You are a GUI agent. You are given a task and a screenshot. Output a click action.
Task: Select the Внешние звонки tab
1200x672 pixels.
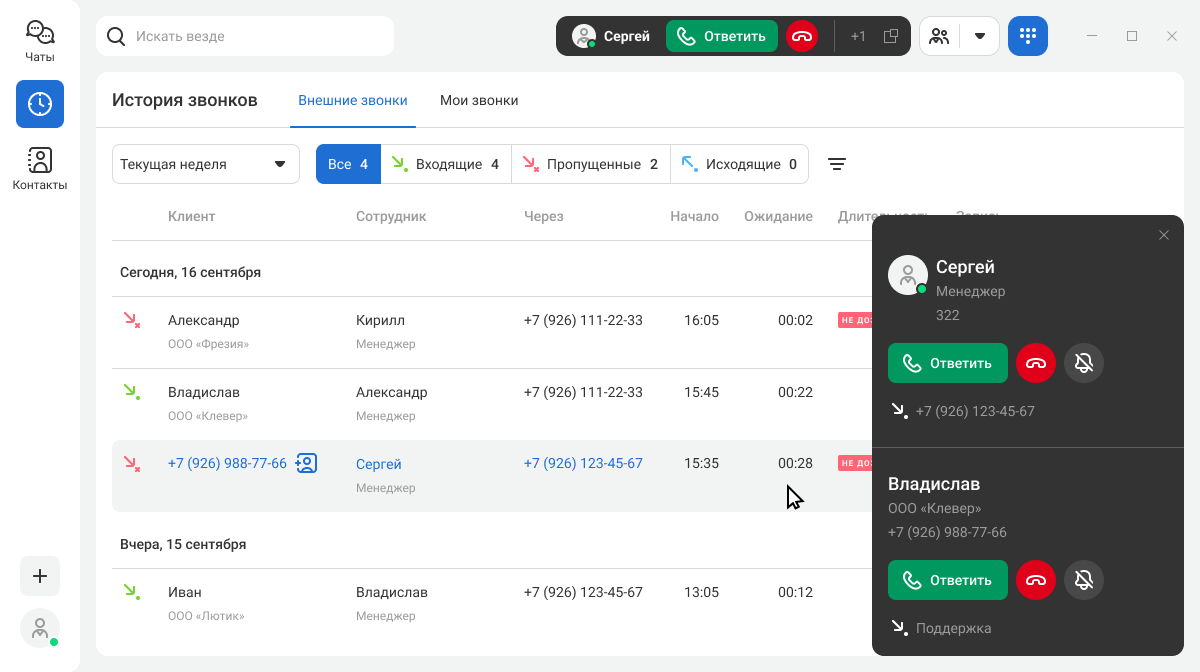pos(352,100)
